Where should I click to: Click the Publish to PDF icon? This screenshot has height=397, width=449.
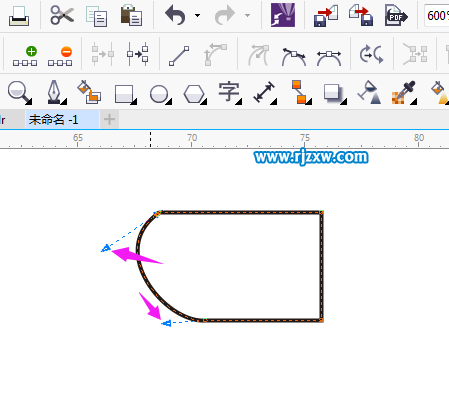point(396,15)
